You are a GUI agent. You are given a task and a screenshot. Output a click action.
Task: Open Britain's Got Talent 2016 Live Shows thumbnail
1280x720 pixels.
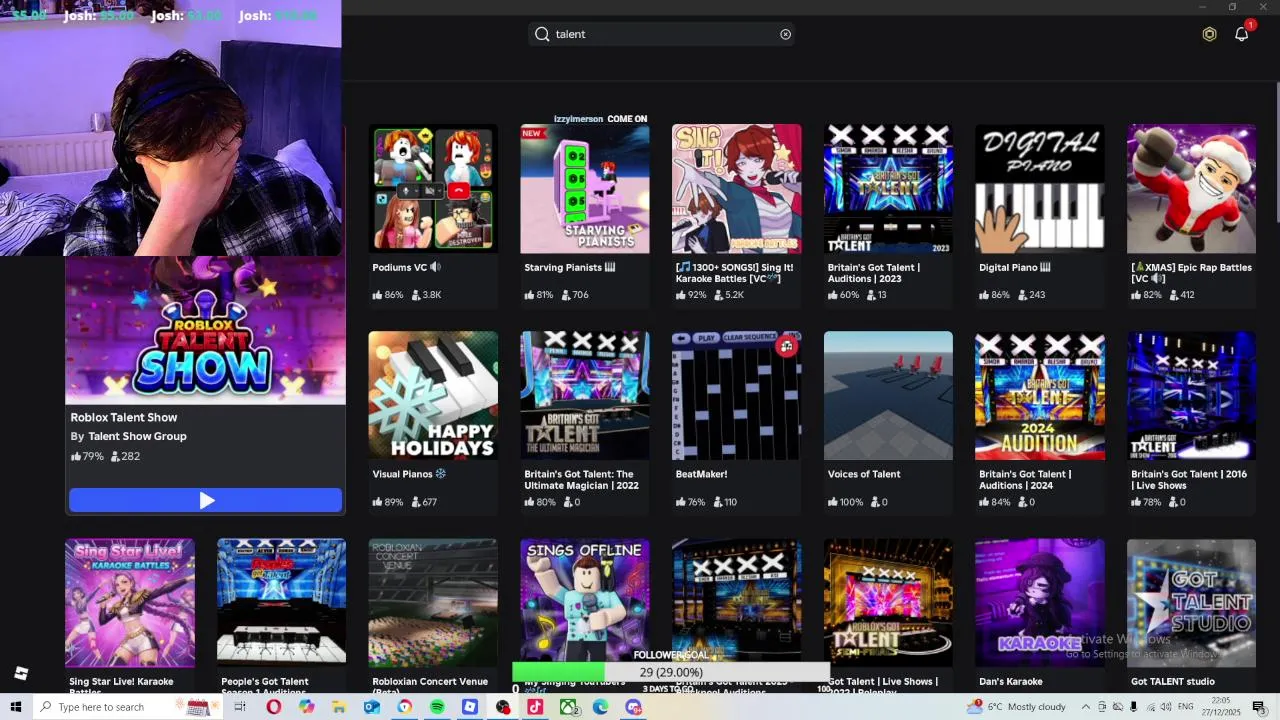pos(1191,395)
